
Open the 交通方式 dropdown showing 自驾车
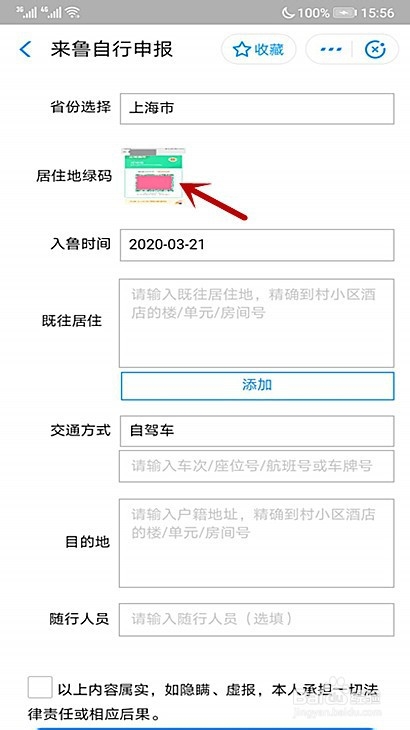pos(257,431)
